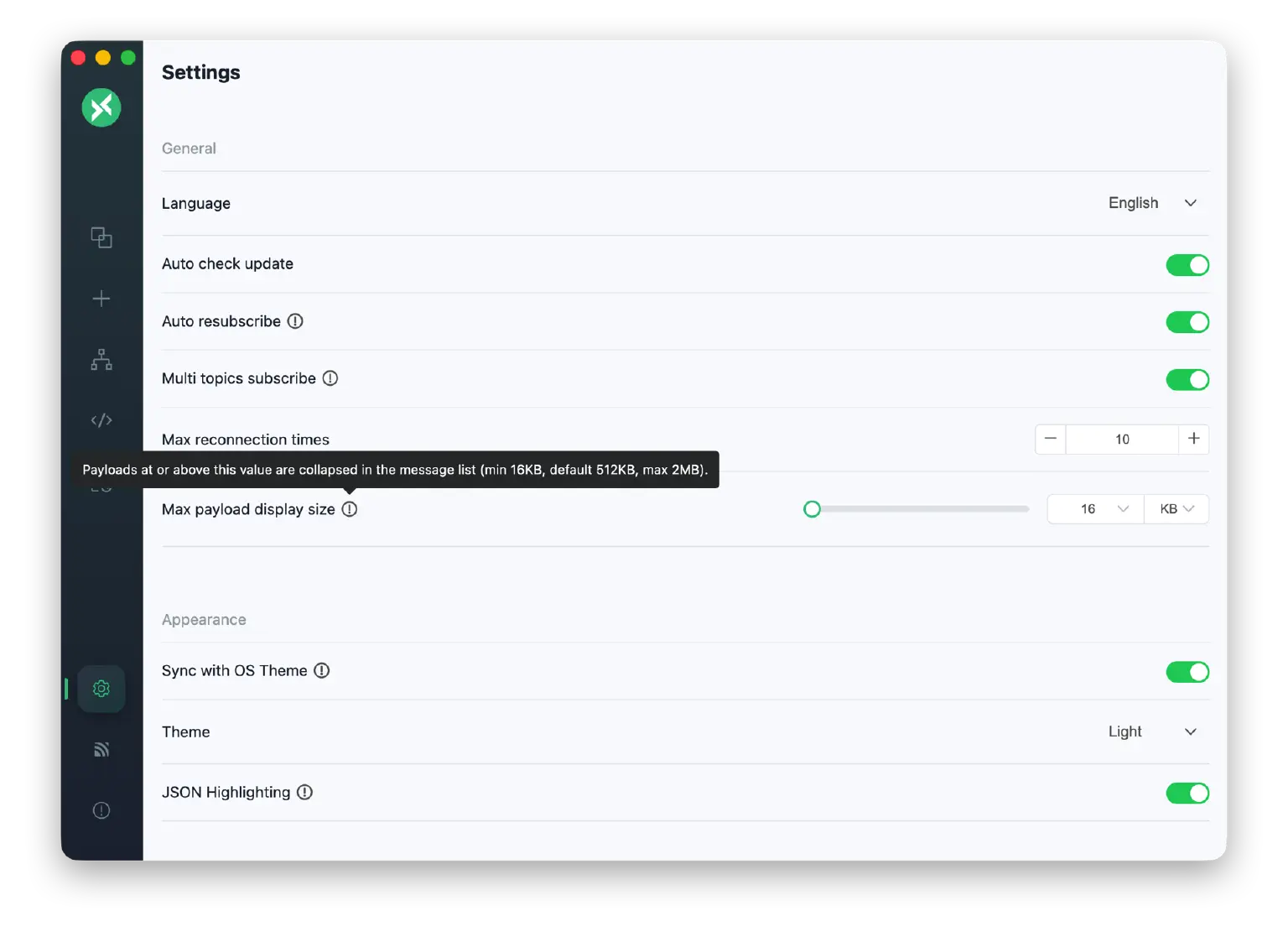Toggle Sync with OS Theme off

pyautogui.click(x=1187, y=672)
